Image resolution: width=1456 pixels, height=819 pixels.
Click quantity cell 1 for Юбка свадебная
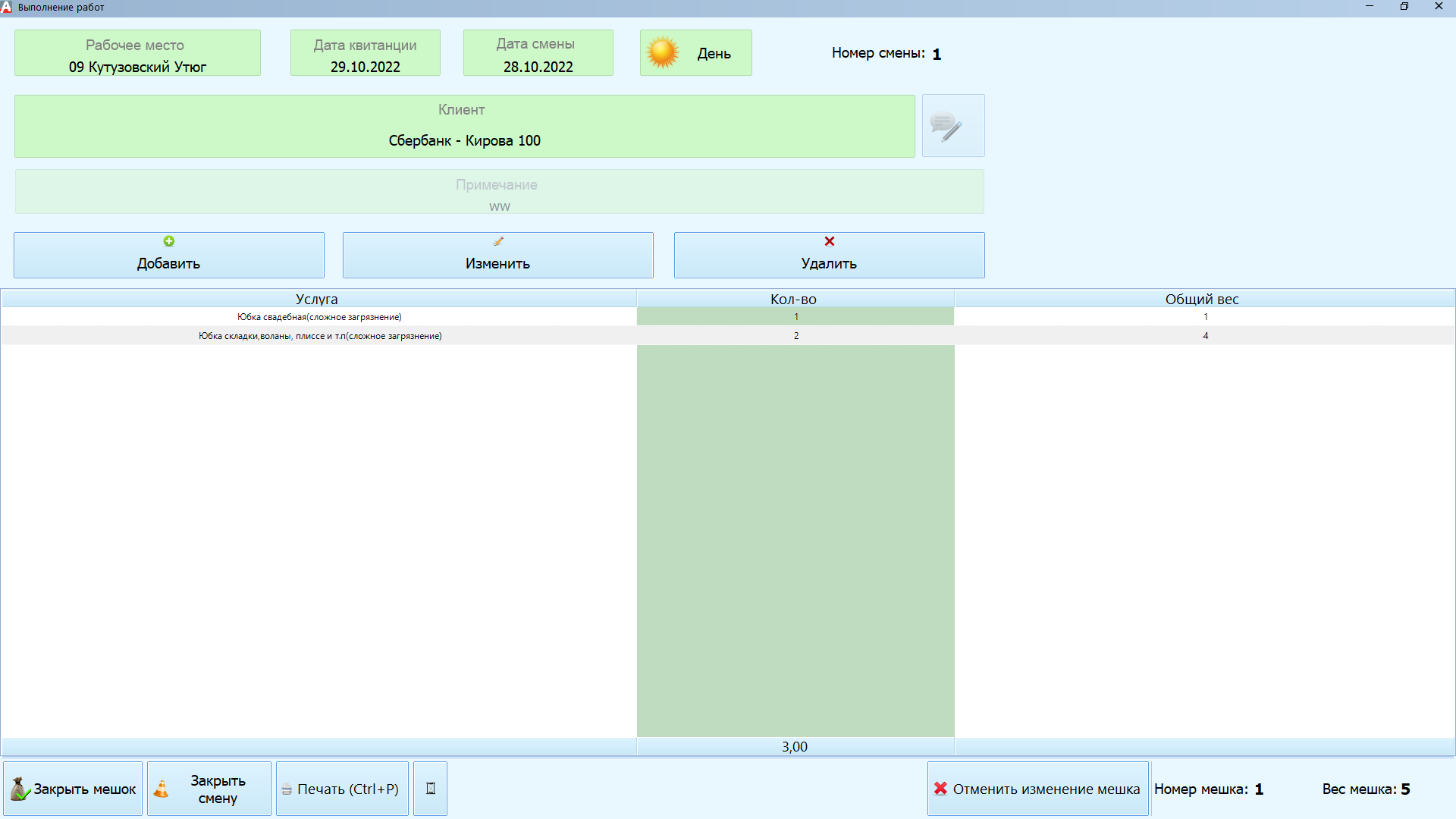795,317
